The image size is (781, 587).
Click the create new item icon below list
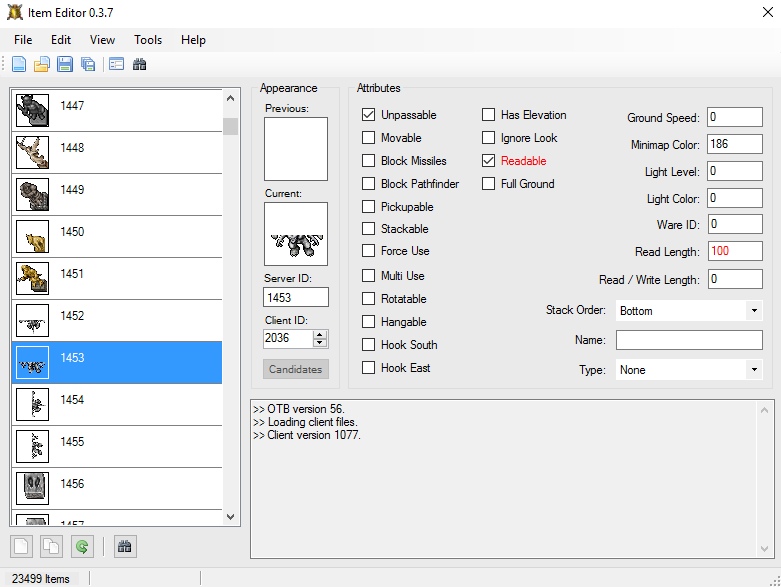(21, 547)
